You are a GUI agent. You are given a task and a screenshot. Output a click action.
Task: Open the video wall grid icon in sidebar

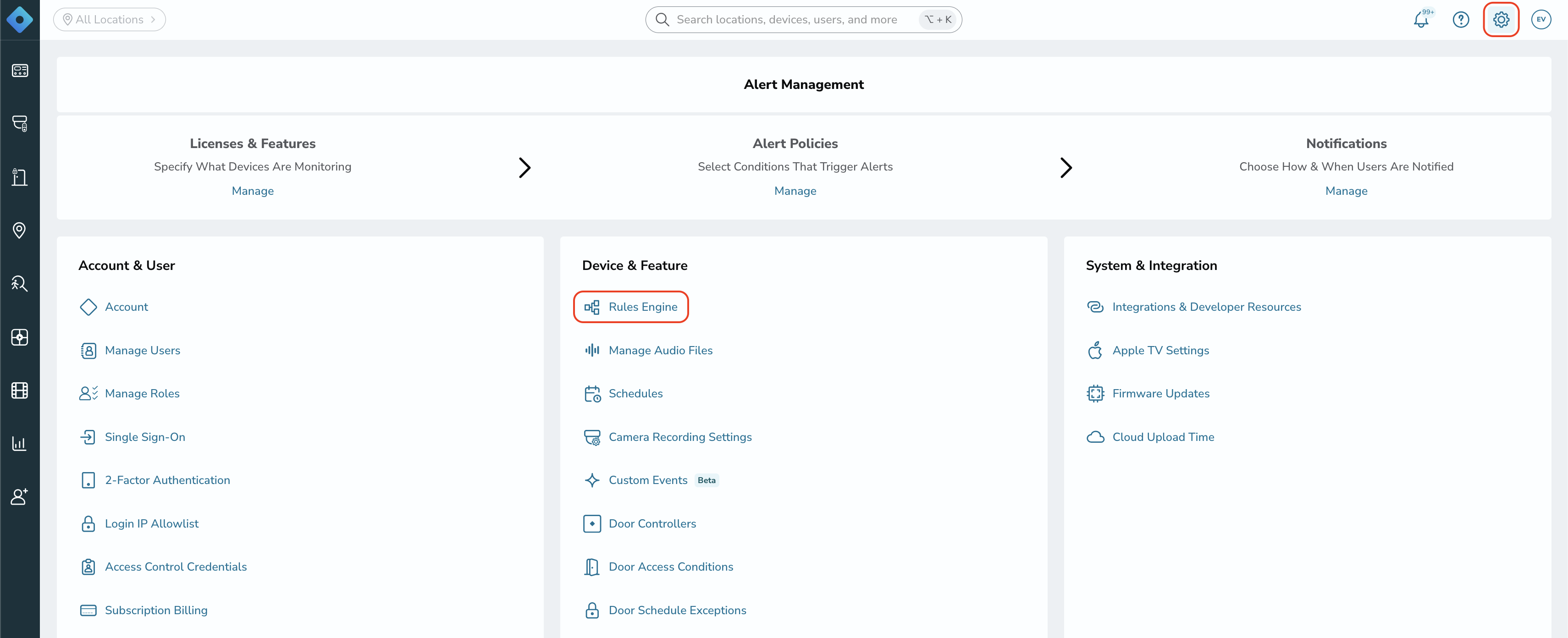tap(19, 337)
